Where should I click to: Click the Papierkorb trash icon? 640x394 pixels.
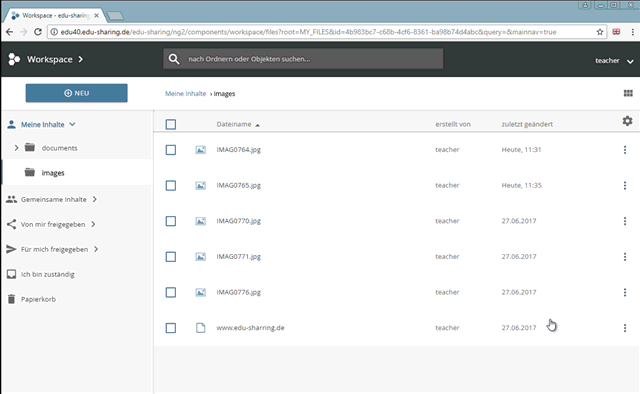point(11,299)
